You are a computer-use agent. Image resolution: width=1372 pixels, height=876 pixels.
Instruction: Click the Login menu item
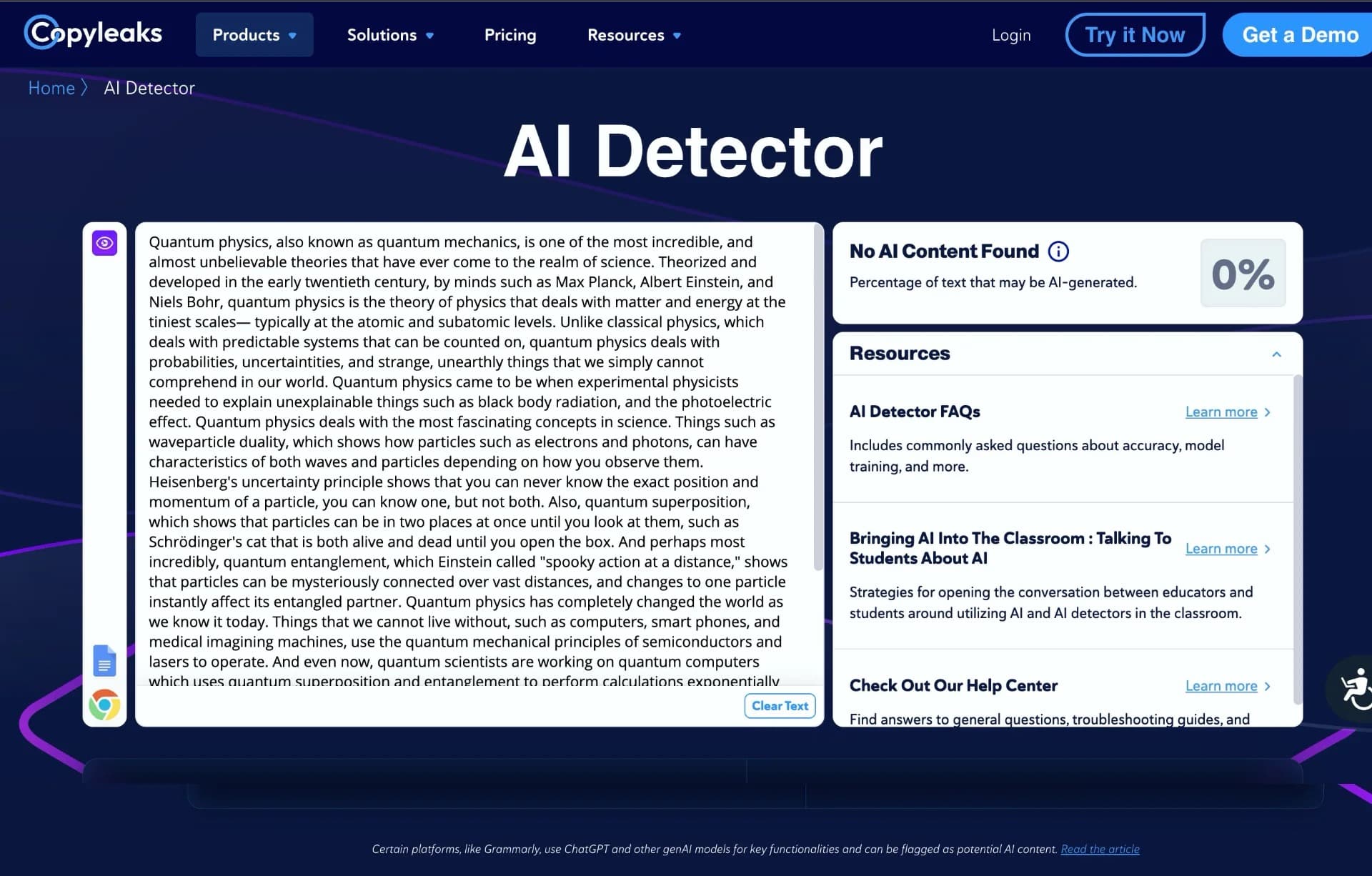1011,34
